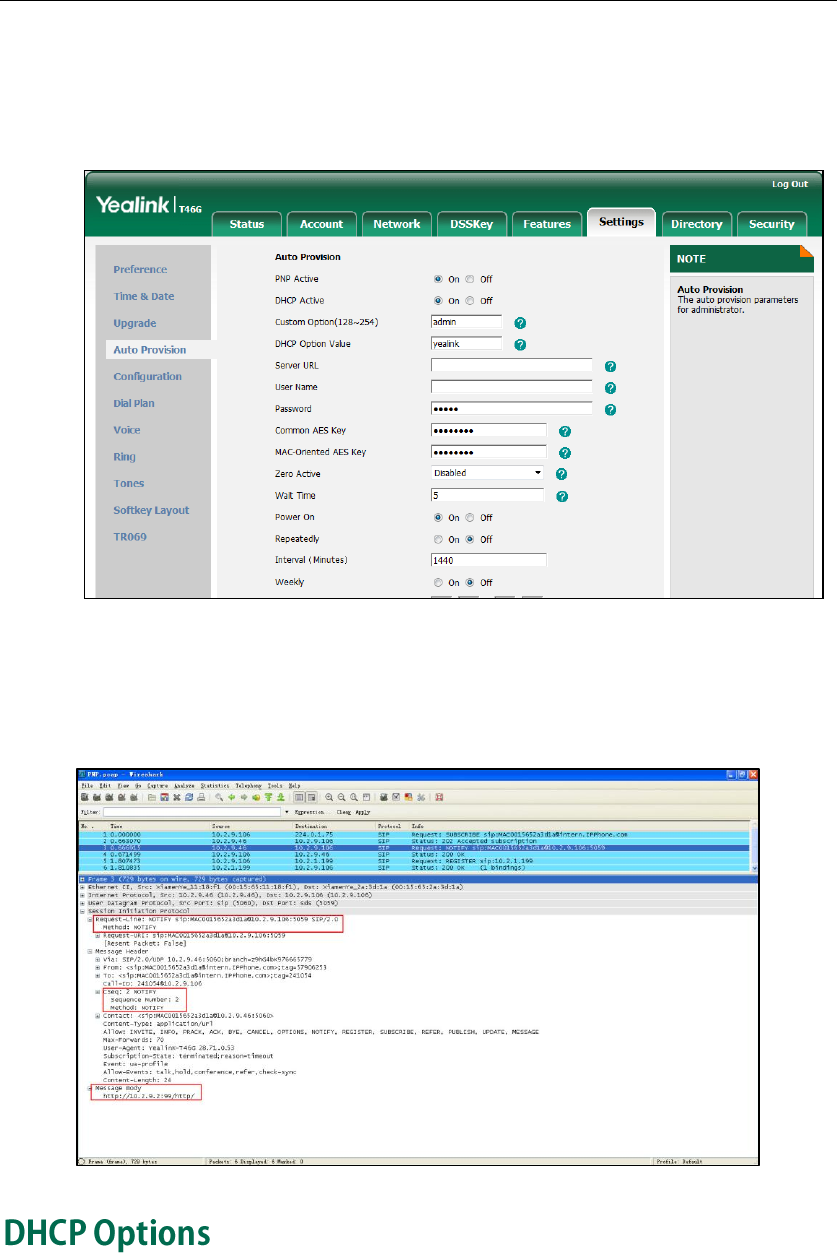
Task: Click Wireshark list interfaces toolbar icon
Action: coord(84,797)
